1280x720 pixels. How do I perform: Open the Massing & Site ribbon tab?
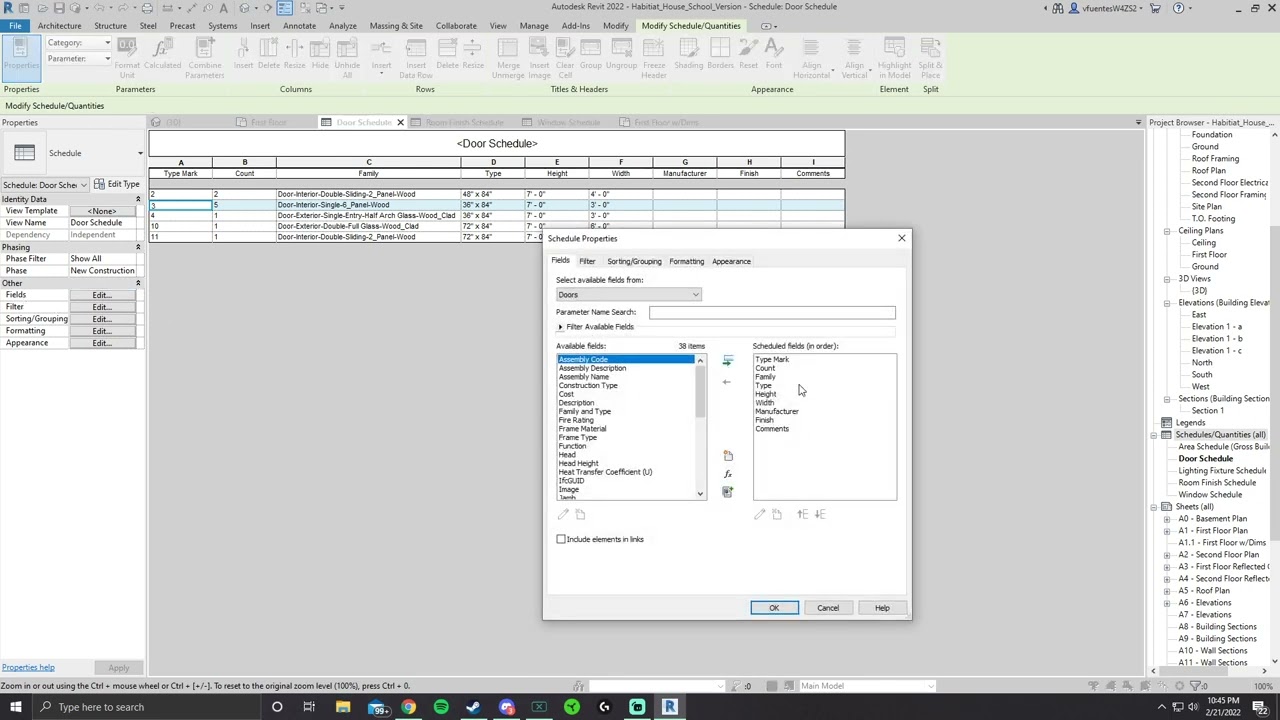point(396,26)
